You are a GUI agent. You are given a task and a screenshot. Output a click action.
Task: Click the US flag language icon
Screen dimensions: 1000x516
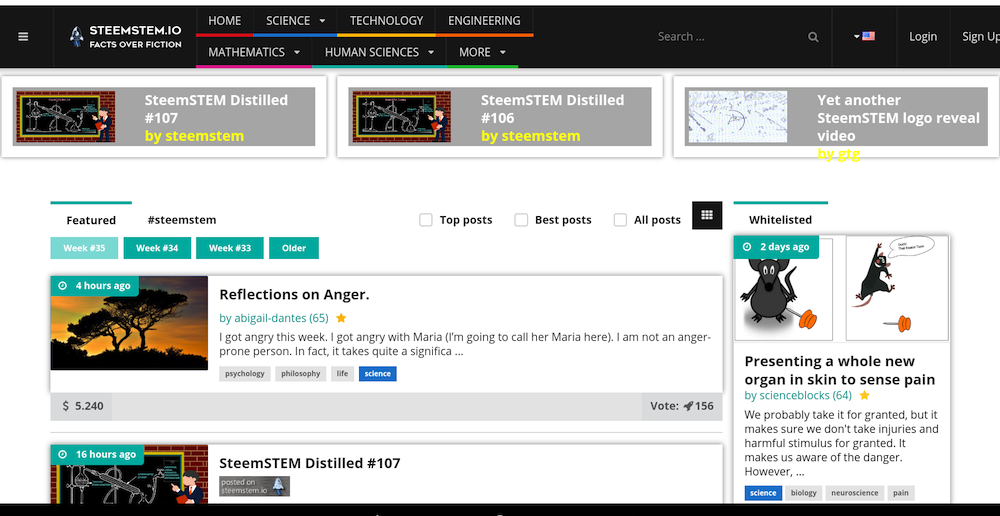click(869, 36)
